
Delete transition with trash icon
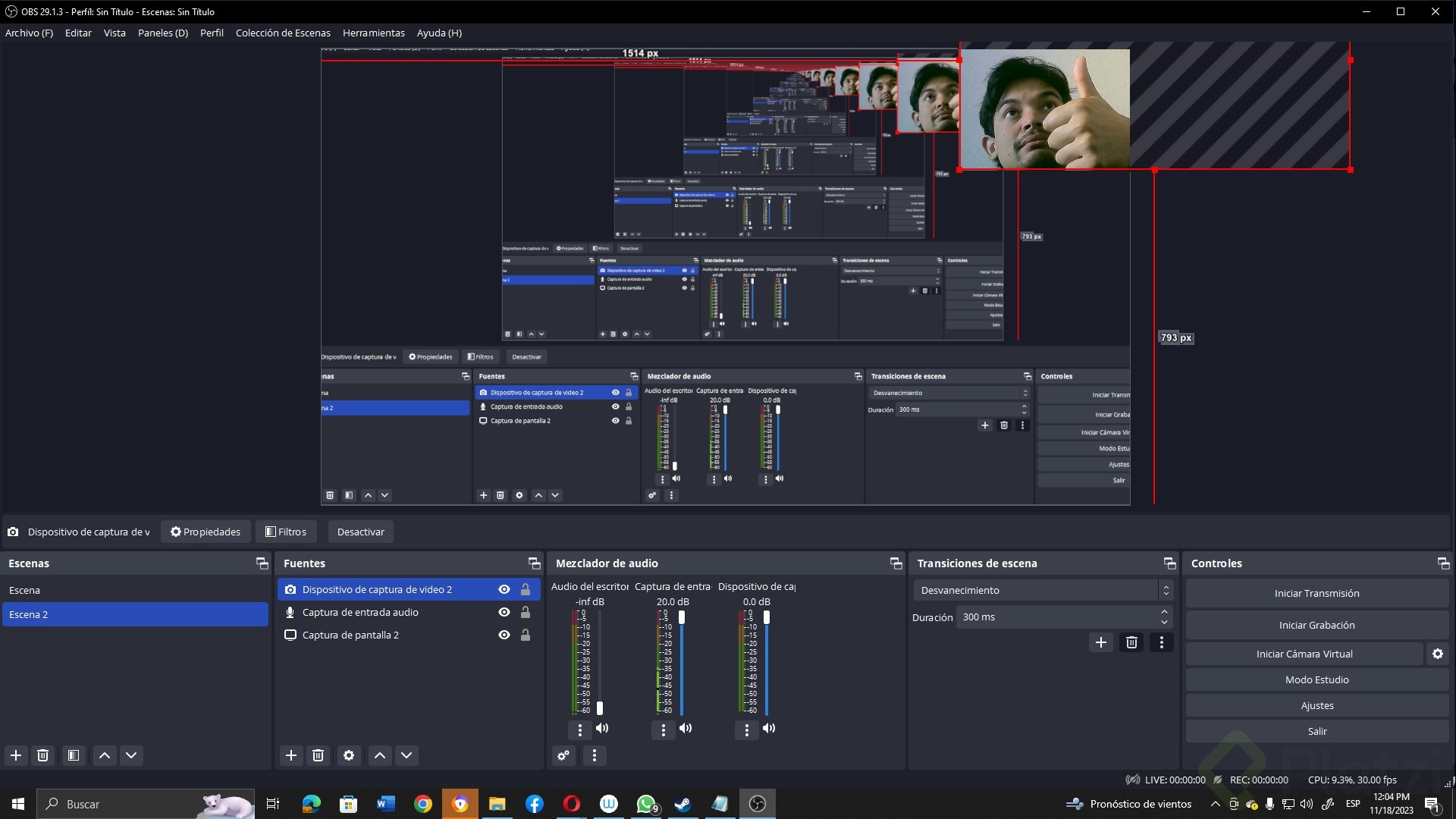pyautogui.click(x=1131, y=643)
